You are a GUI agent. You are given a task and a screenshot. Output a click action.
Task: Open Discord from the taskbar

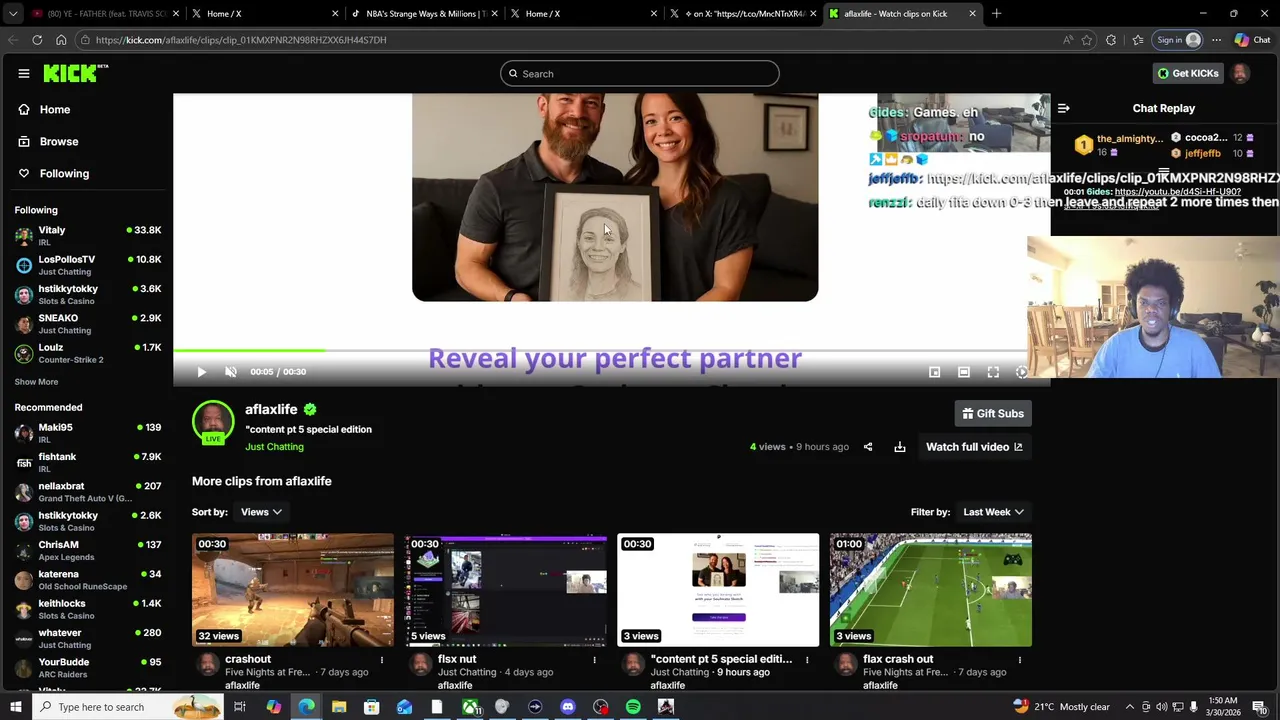pos(568,707)
